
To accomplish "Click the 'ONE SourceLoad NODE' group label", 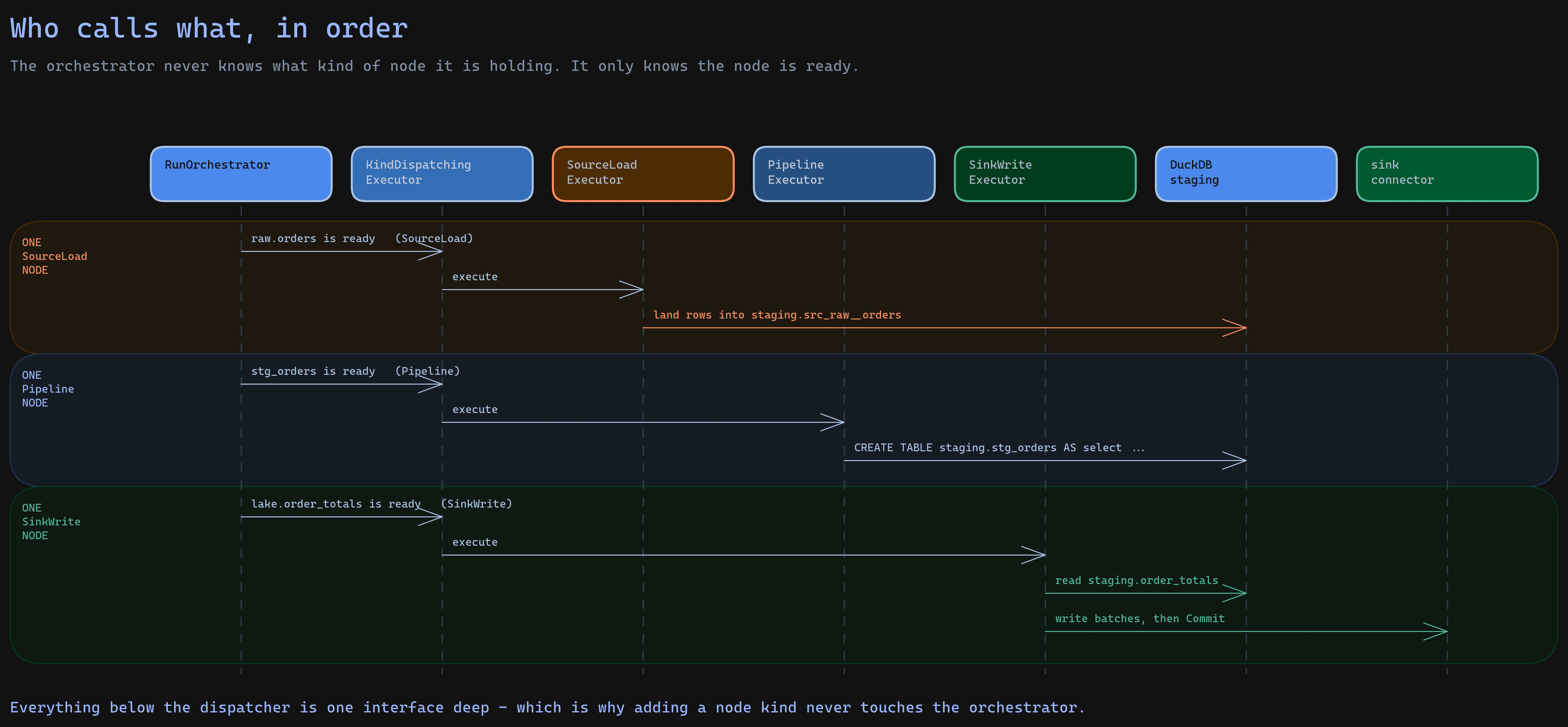I will pyautogui.click(x=55, y=256).
